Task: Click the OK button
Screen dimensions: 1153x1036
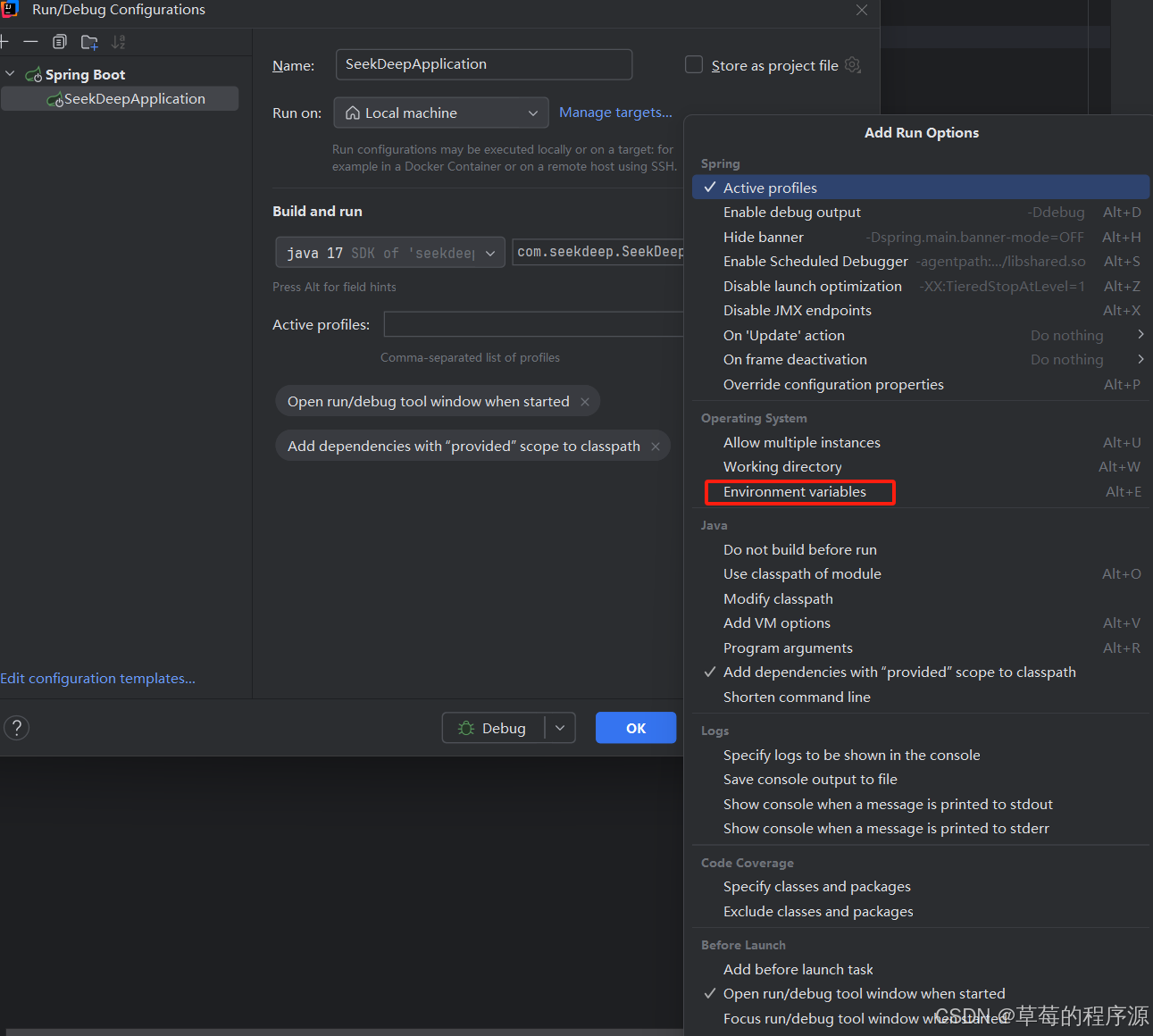Action: click(636, 728)
